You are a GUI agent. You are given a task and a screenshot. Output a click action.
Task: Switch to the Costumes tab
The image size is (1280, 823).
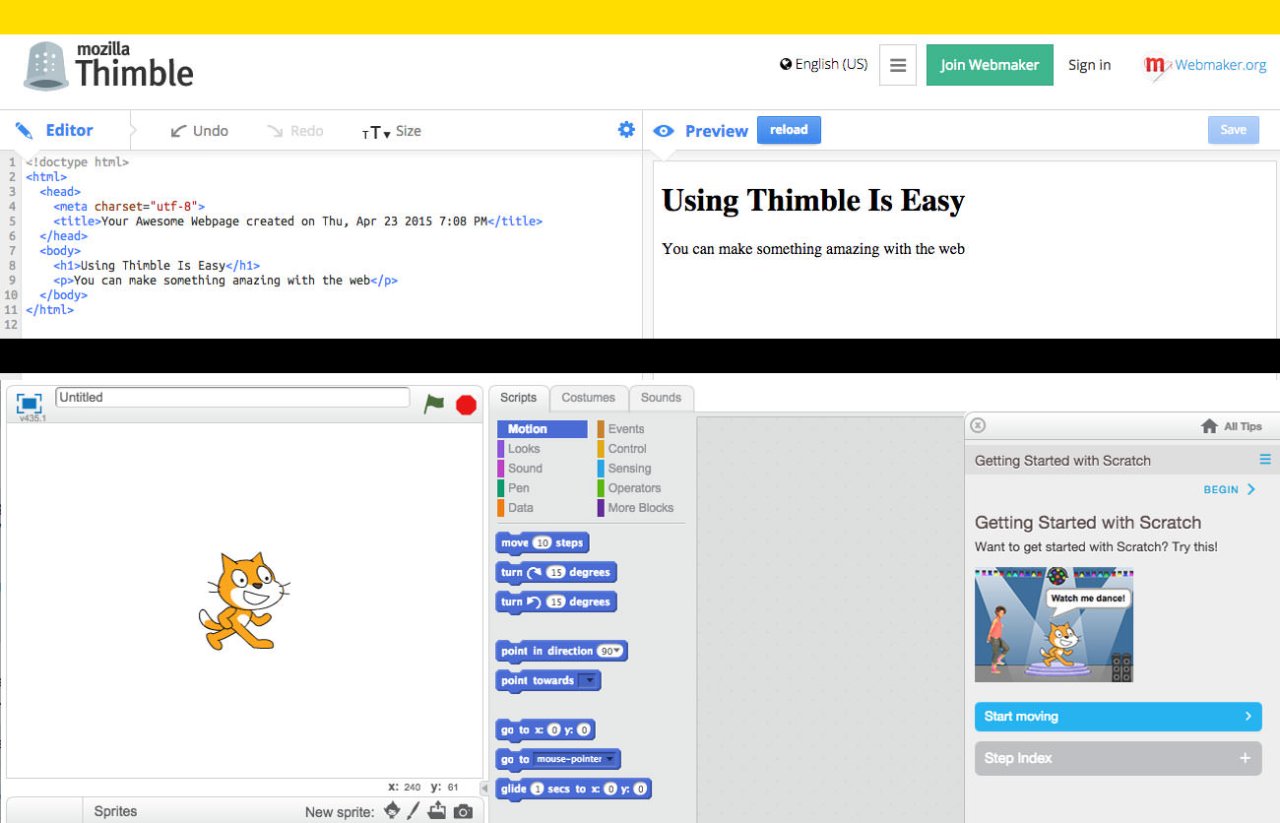(588, 398)
